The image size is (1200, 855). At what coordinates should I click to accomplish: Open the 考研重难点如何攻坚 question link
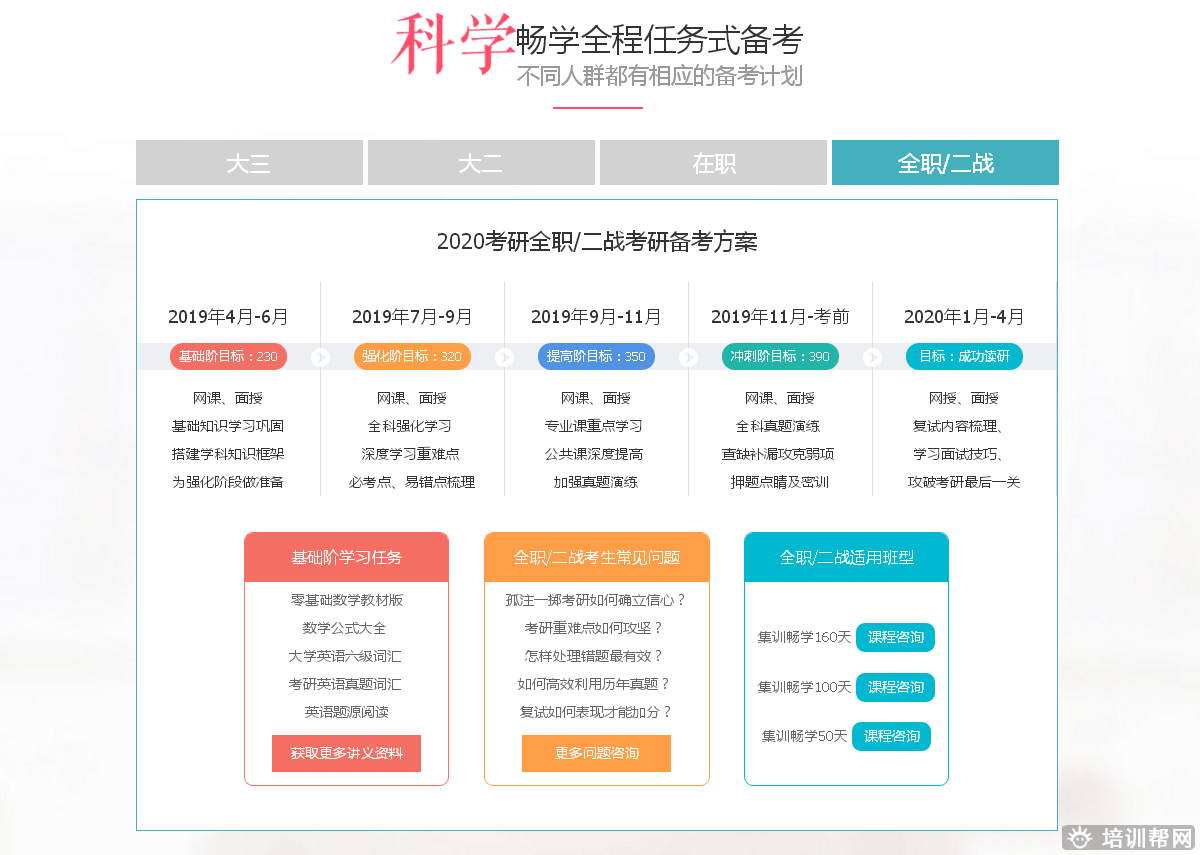click(594, 628)
